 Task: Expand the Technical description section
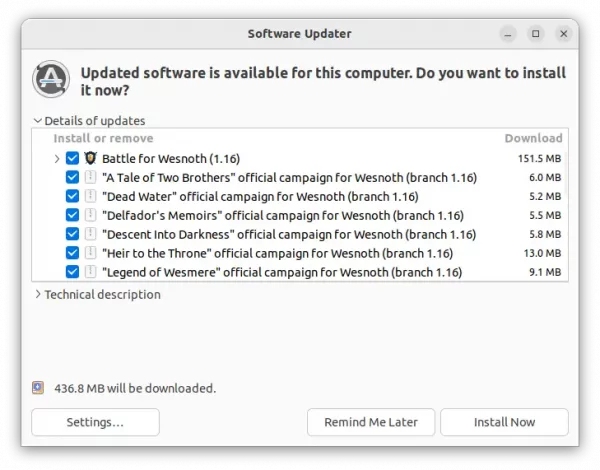(38, 294)
